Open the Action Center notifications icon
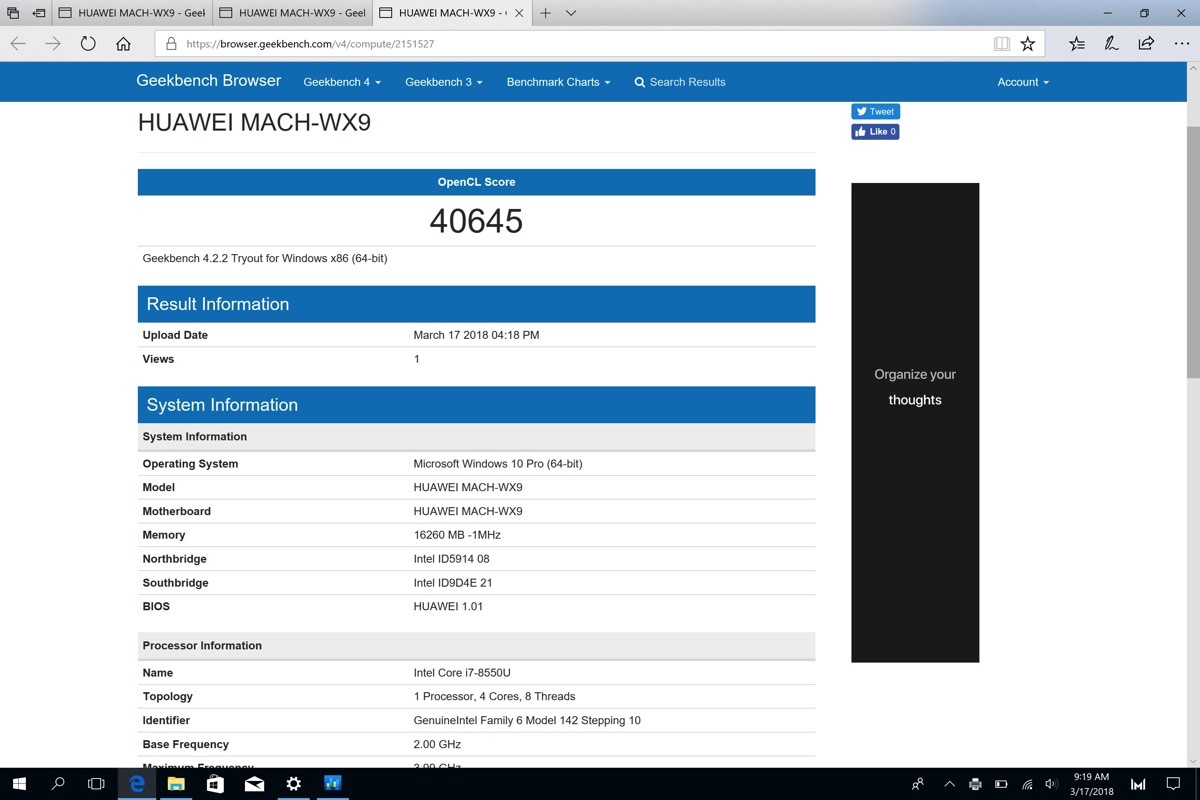Image resolution: width=1200 pixels, height=800 pixels. (1173, 784)
